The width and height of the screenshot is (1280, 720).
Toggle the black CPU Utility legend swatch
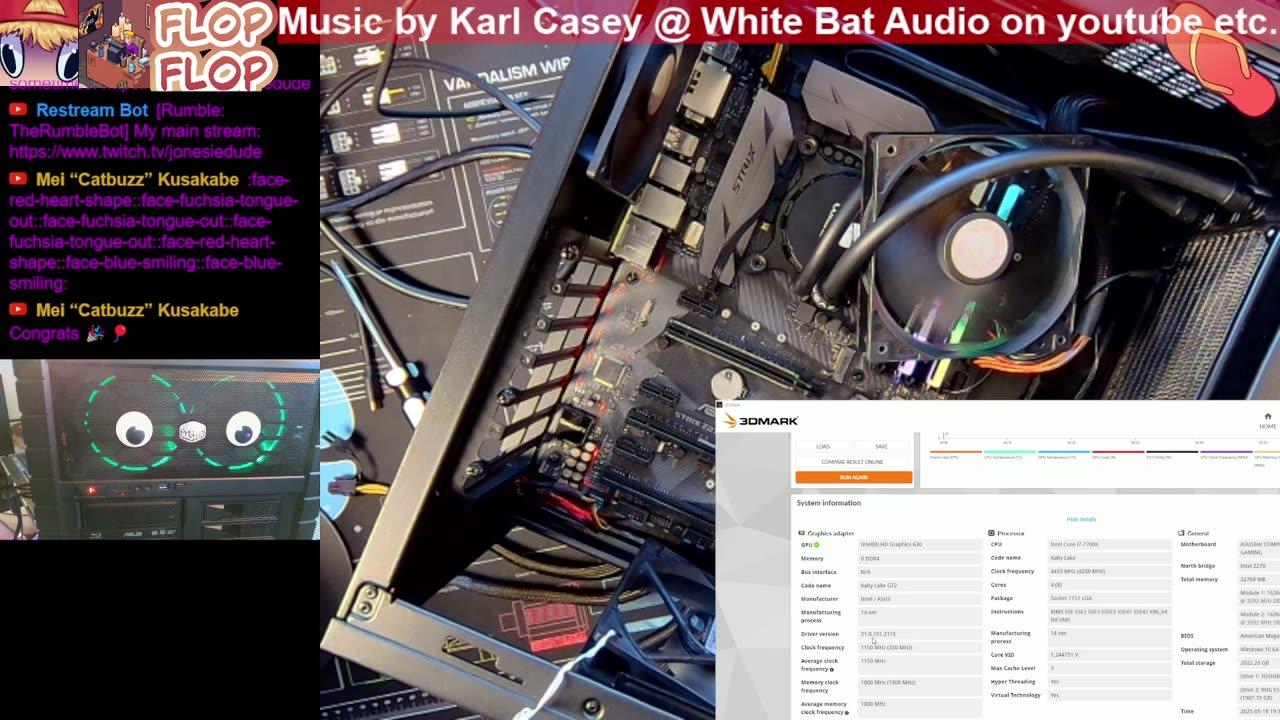[1171, 454]
